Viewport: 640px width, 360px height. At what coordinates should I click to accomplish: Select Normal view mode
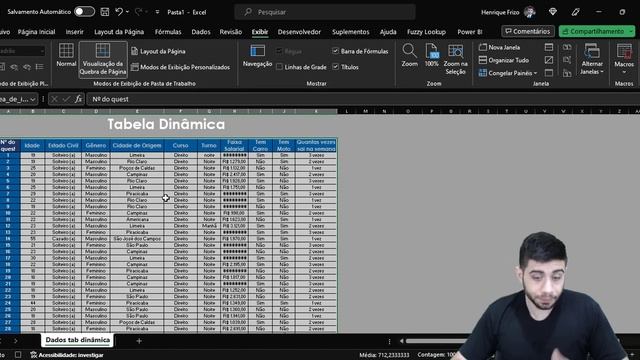(x=66, y=55)
